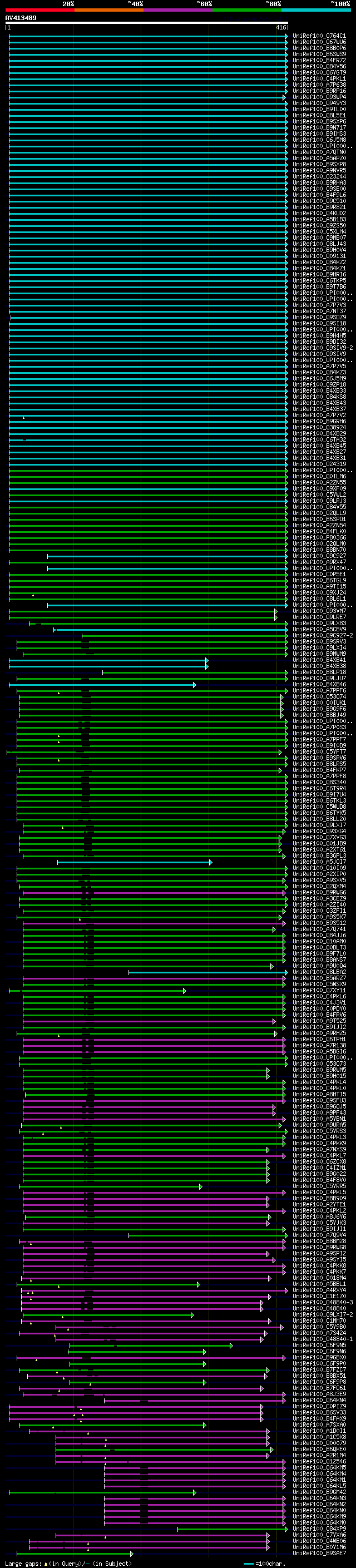Click the Large gaps legend text
356x1568 pixels.
68,1564
